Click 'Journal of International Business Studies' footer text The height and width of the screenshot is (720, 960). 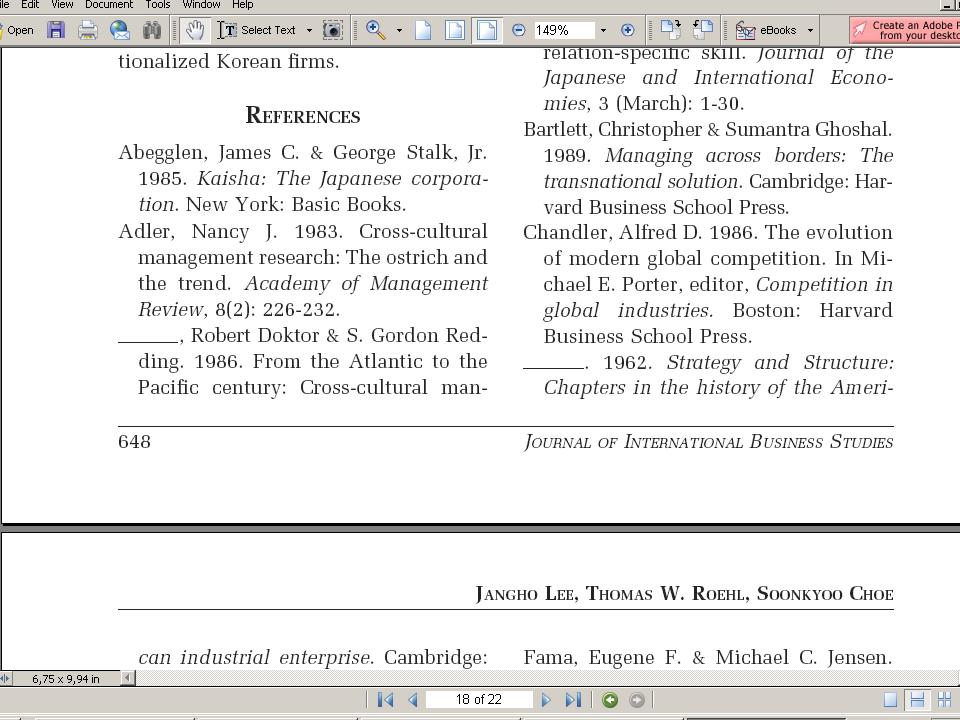click(x=708, y=441)
